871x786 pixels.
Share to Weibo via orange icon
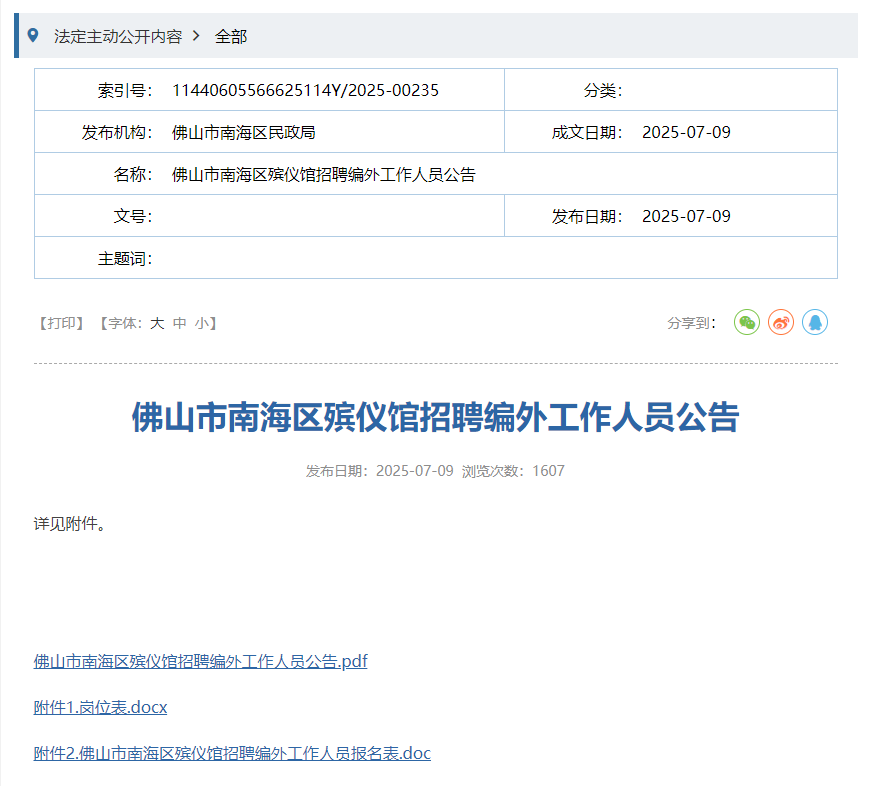[781, 322]
